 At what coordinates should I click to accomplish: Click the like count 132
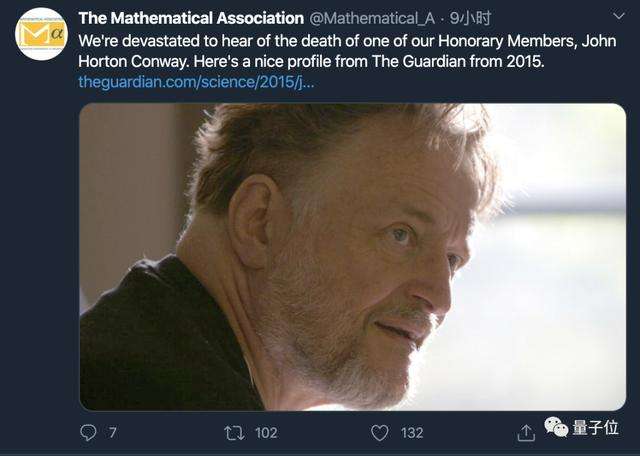coord(411,433)
